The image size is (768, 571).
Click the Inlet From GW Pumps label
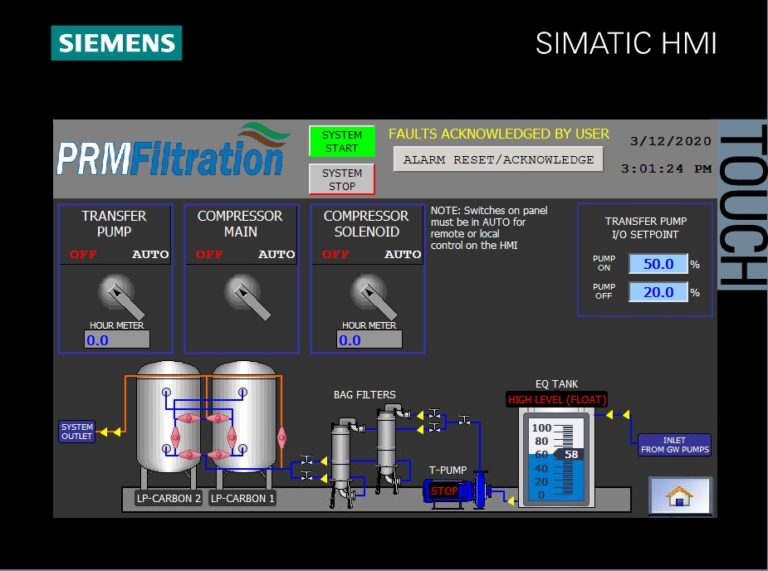pyautogui.click(x=675, y=445)
